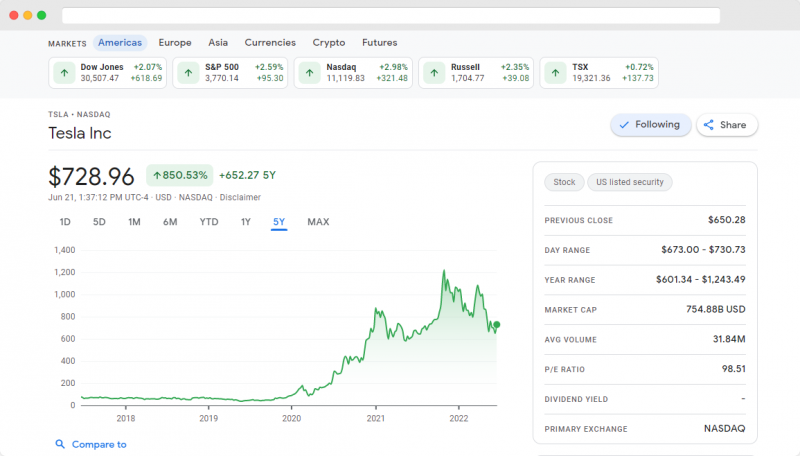Click the P/E Ratio value 98.51
The width and height of the screenshot is (800, 456).
(734, 369)
